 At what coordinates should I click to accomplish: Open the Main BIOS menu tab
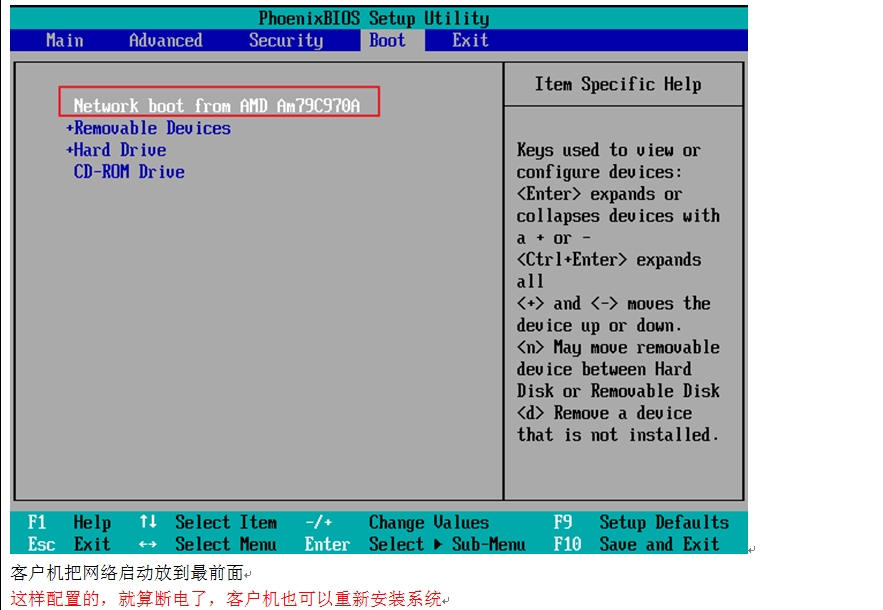[x=65, y=41]
